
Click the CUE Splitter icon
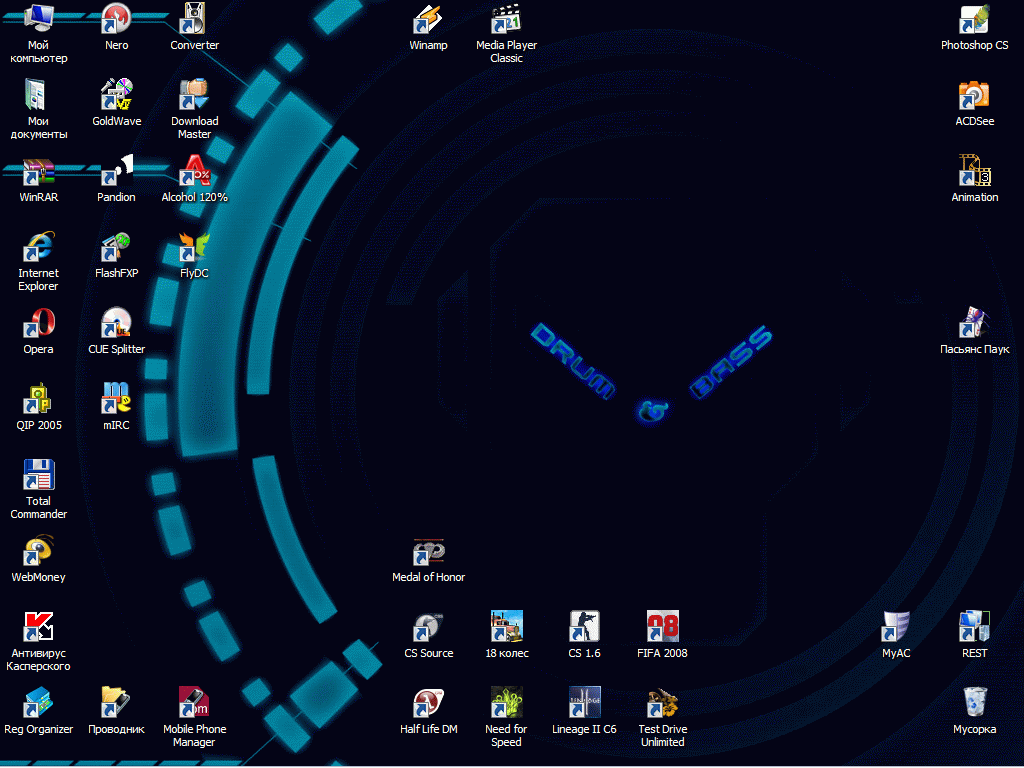click(x=117, y=323)
